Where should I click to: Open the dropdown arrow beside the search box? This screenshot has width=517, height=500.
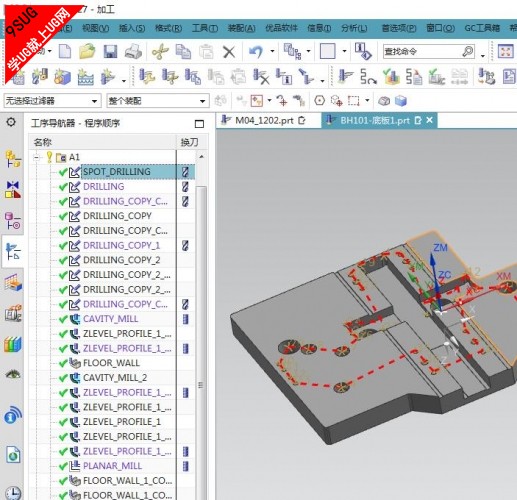pos(482,55)
